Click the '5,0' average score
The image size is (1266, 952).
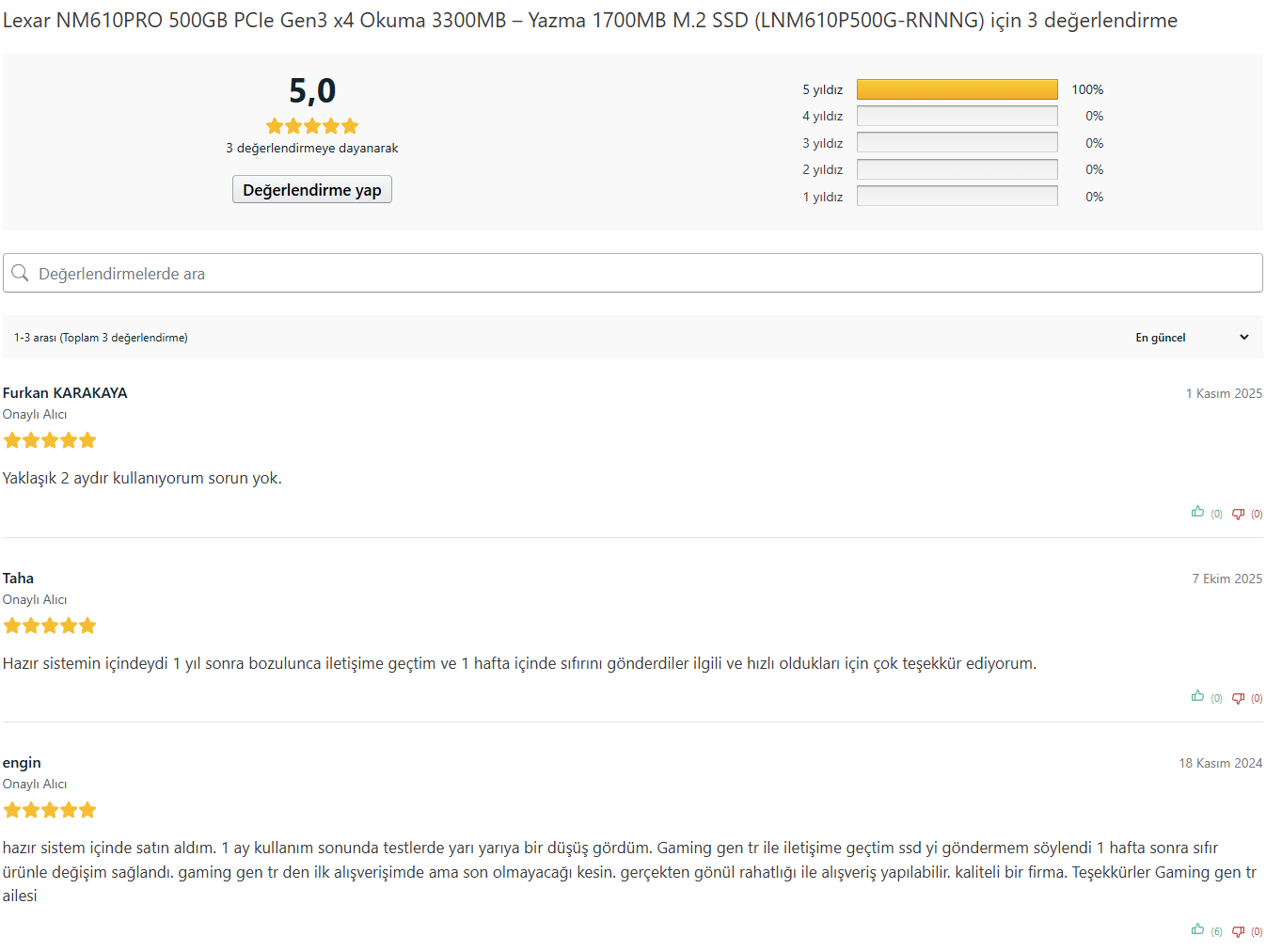(312, 91)
